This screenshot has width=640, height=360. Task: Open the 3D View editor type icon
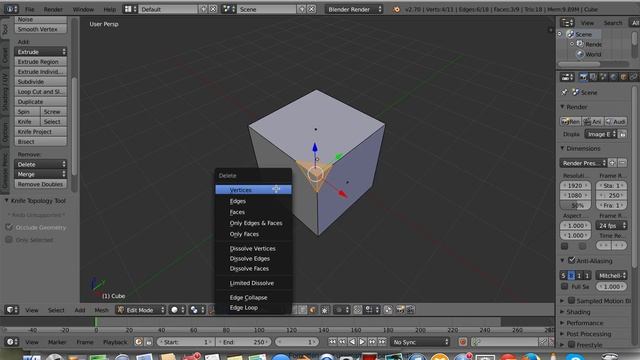coord(11,310)
